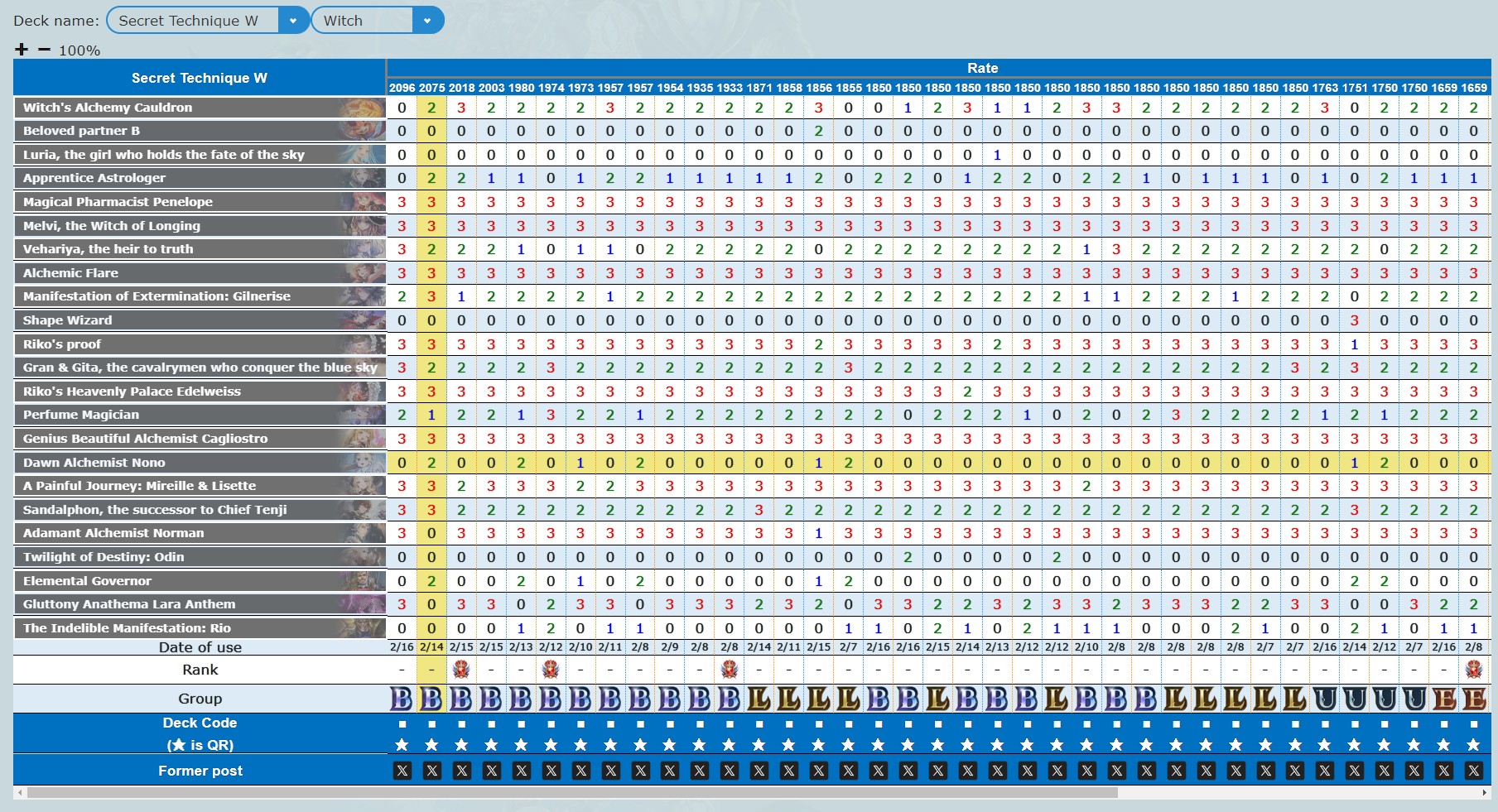Show QR star for rate 2075 deck

click(432, 745)
